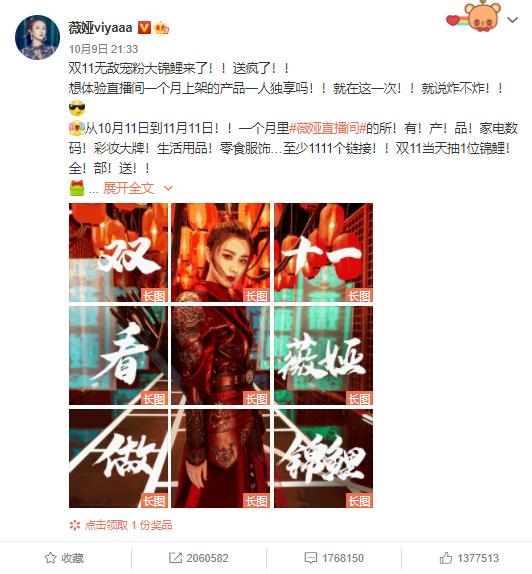Screen dimensions: 532x574
Task: Toggle the 收藏 favorite star
Action: tap(64, 558)
